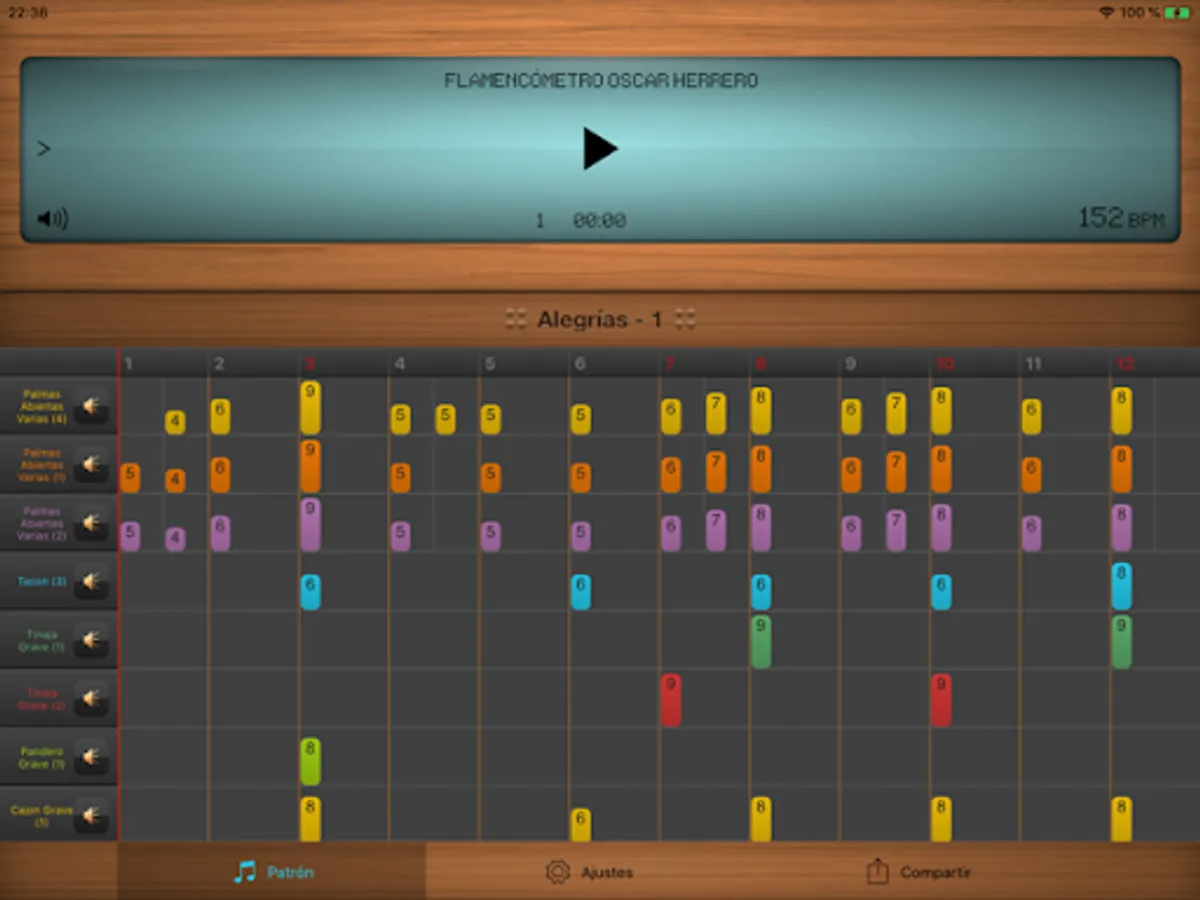Tap orange note 5 on beat 1, Palmas (1)
1200x900 pixels.
click(130, 478)
